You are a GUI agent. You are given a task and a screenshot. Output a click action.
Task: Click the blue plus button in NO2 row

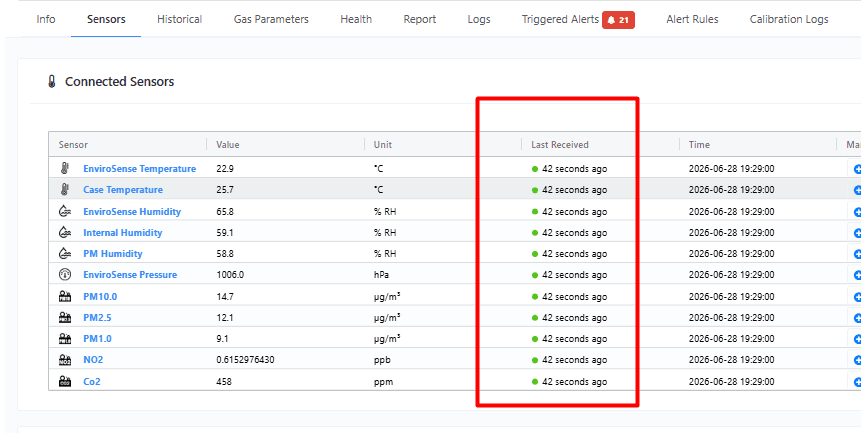tap(856, 360)
